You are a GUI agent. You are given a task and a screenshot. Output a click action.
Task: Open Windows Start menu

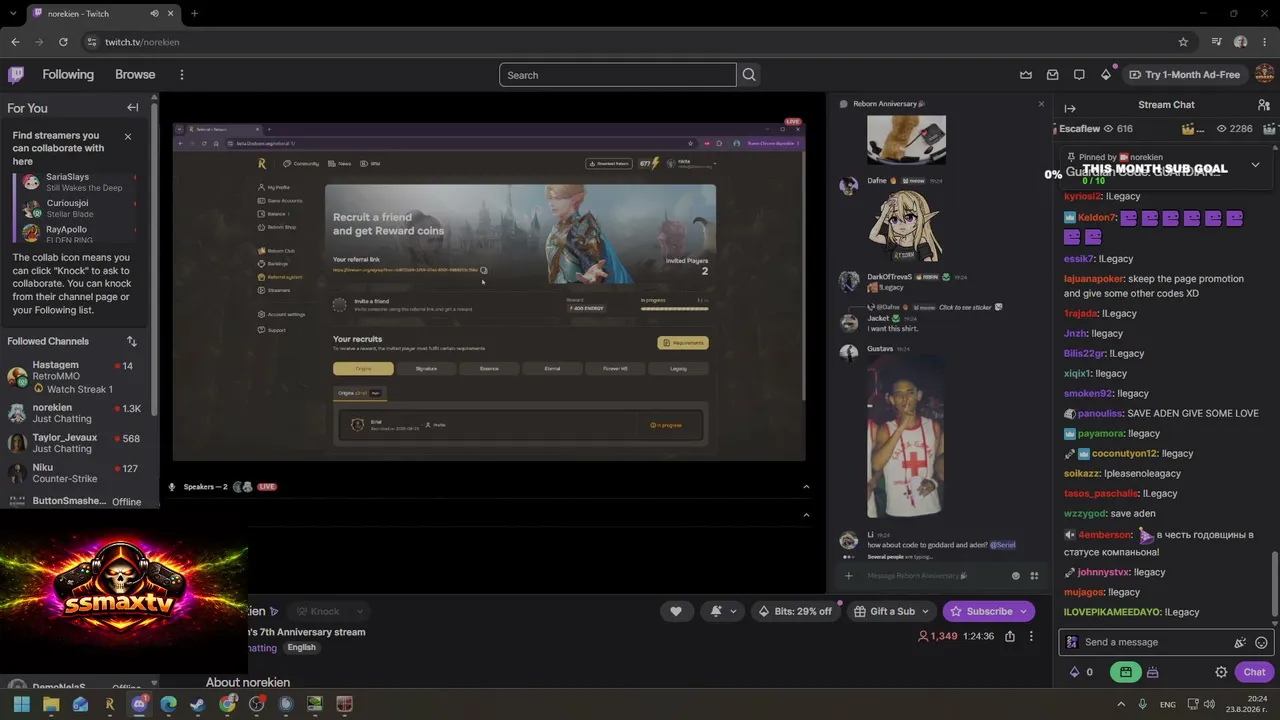click(x=22, y=704)
